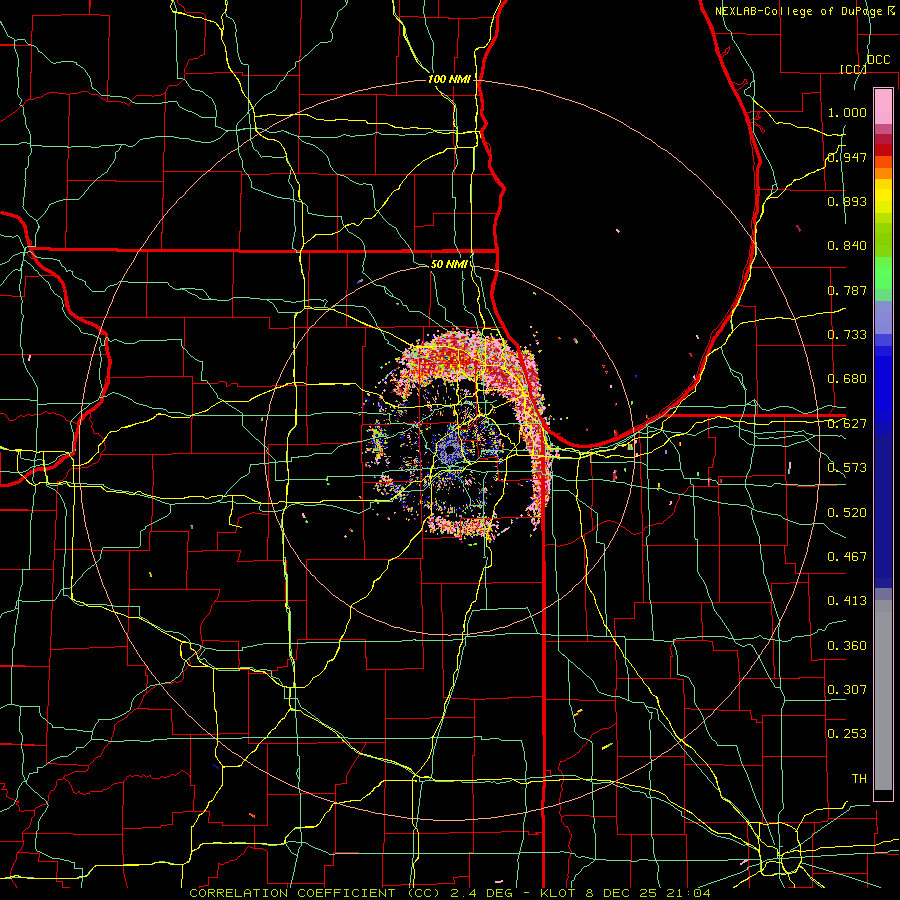
Task: Click the TH threshold label
Action: tap(859, 778)
